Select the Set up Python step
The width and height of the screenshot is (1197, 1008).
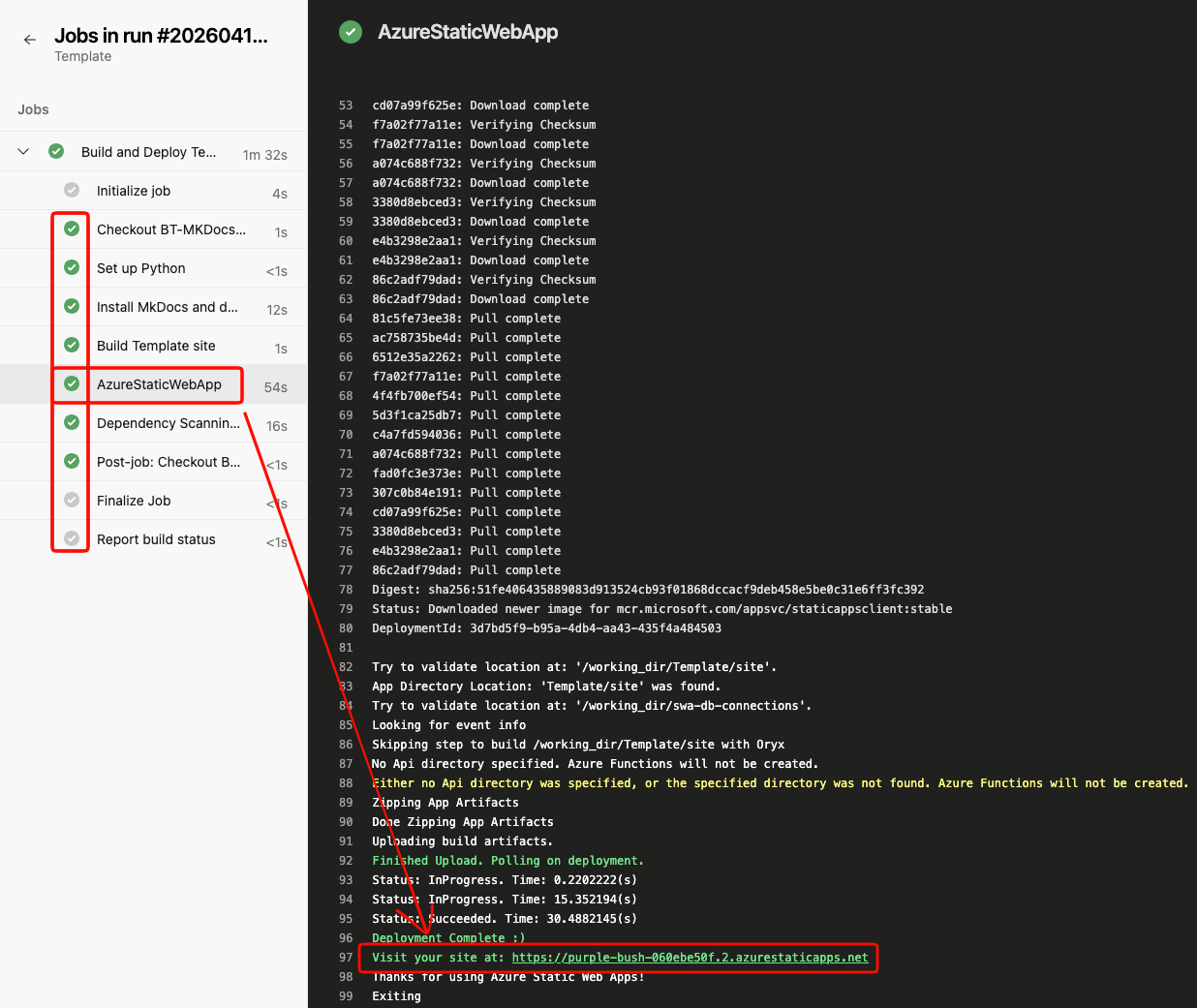[x=141, y=268]
